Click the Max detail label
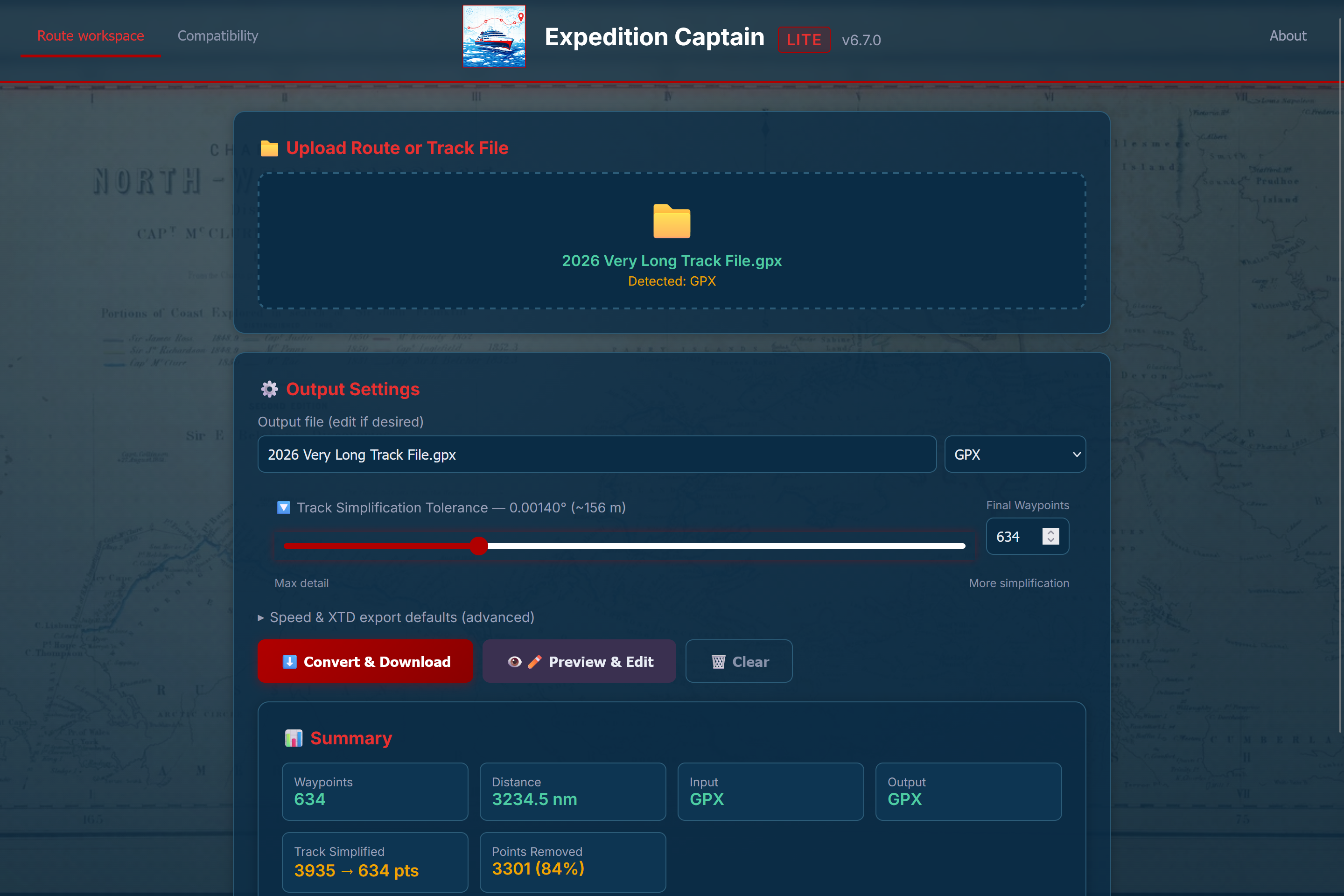The height and width of the screenshot is (896, 1344). click(x=301, y=583)
